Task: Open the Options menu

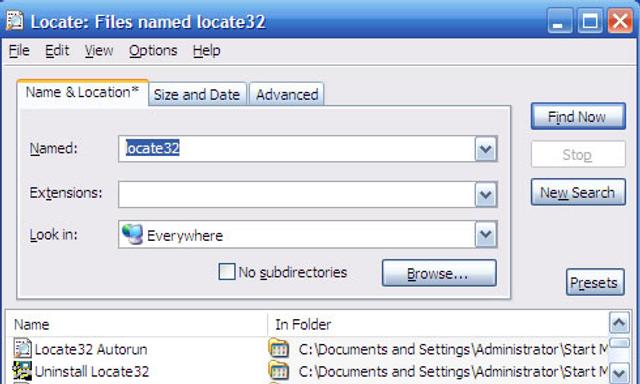Action: [x=153, y=51]
